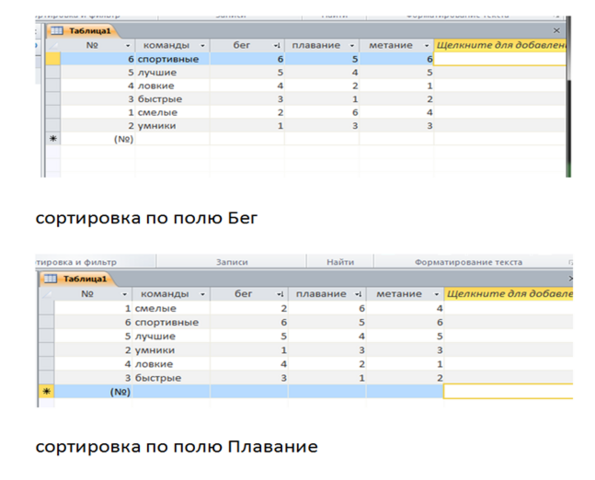Open бег column dropdown in upper table
595x480 pixels.
(x=277, y=46)
